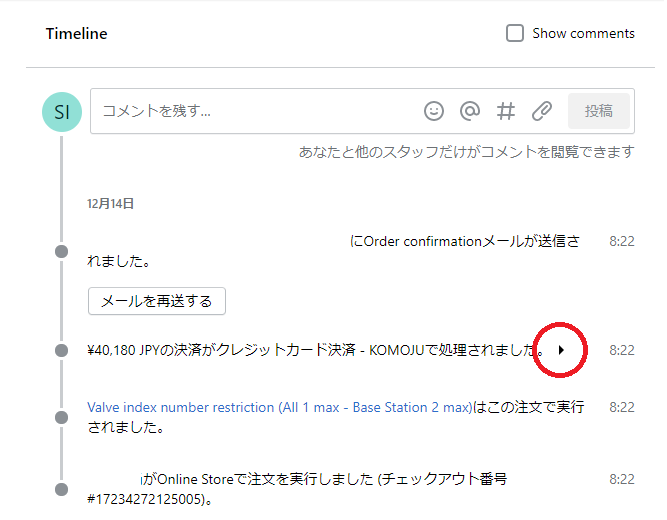Select the 12月14日 date label
667x520 pixels.
[111, 203]
